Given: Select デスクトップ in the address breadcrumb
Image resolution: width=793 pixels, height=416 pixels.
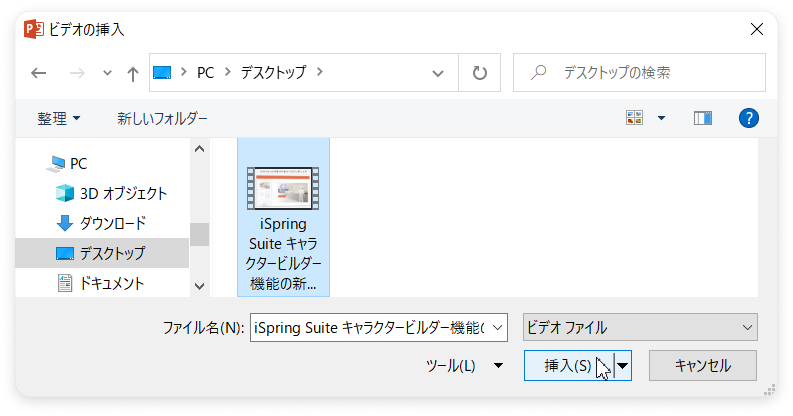Looking at the screenshot, I should click(273, 73).
